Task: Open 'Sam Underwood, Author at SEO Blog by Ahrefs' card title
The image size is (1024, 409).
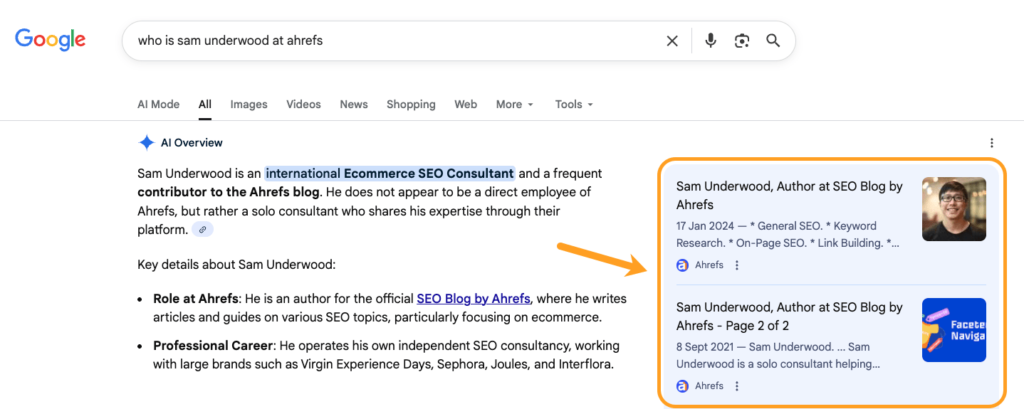Action: 790,195
